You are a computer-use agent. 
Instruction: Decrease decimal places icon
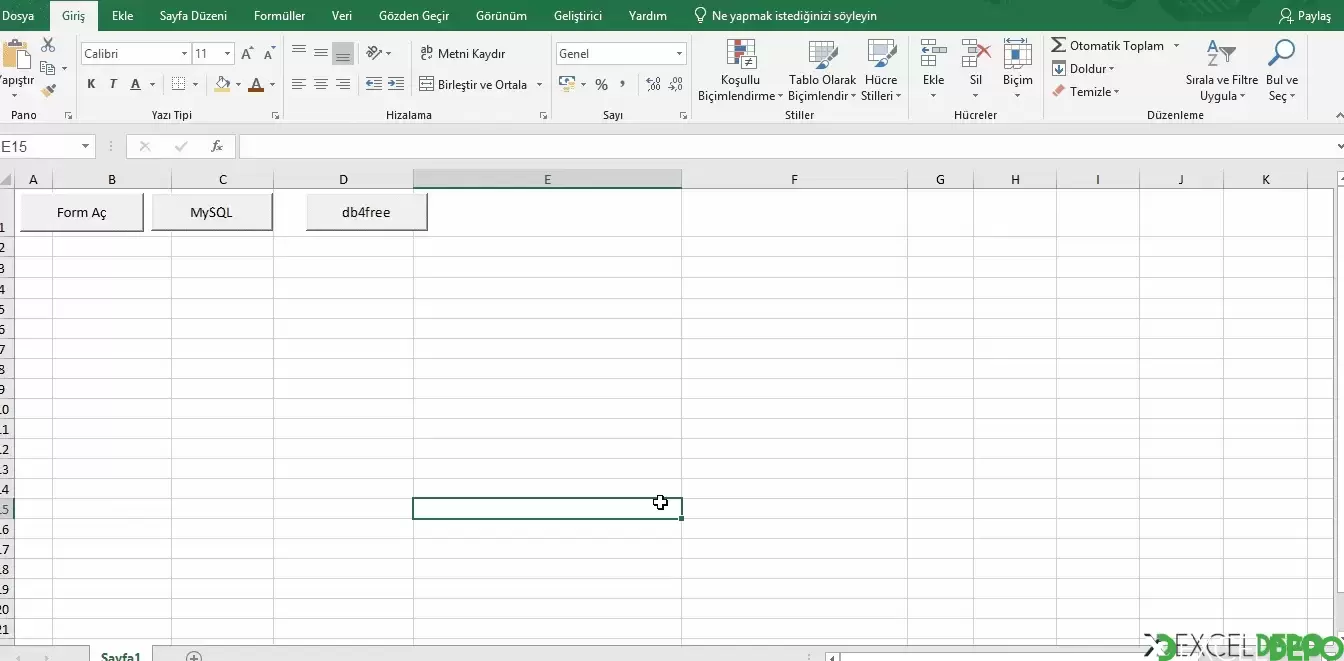click(x=676, y=85)
